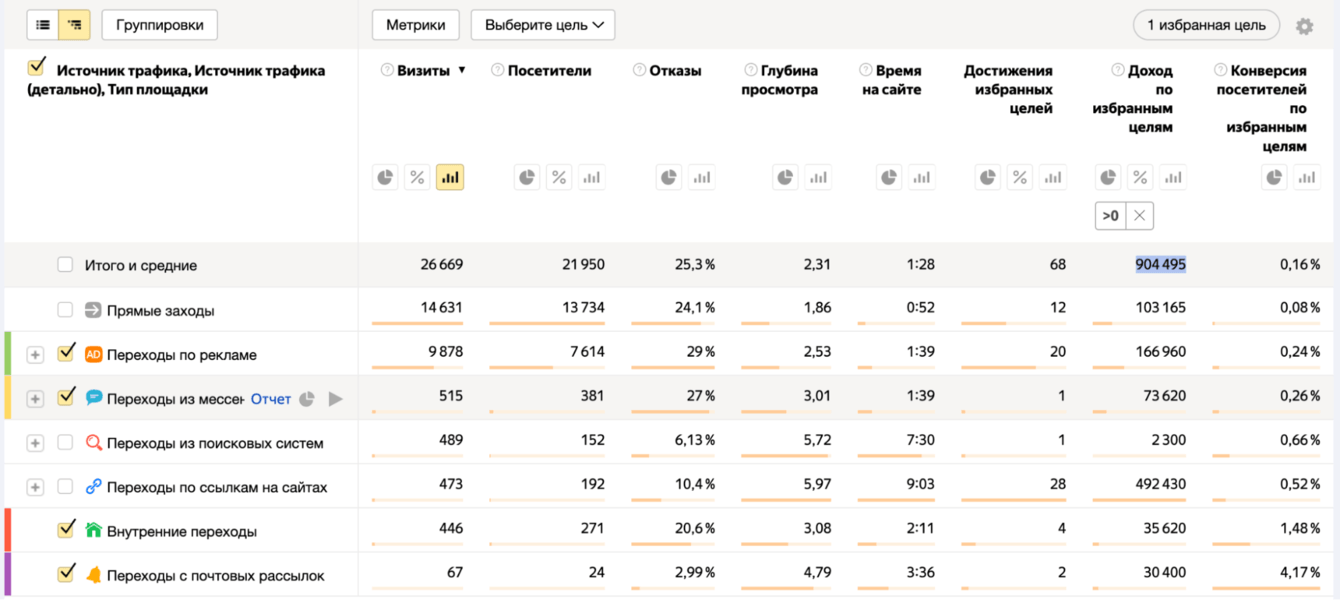Open the Метрики menu
Screen dimensions: 1340x600
click(415, 25)
